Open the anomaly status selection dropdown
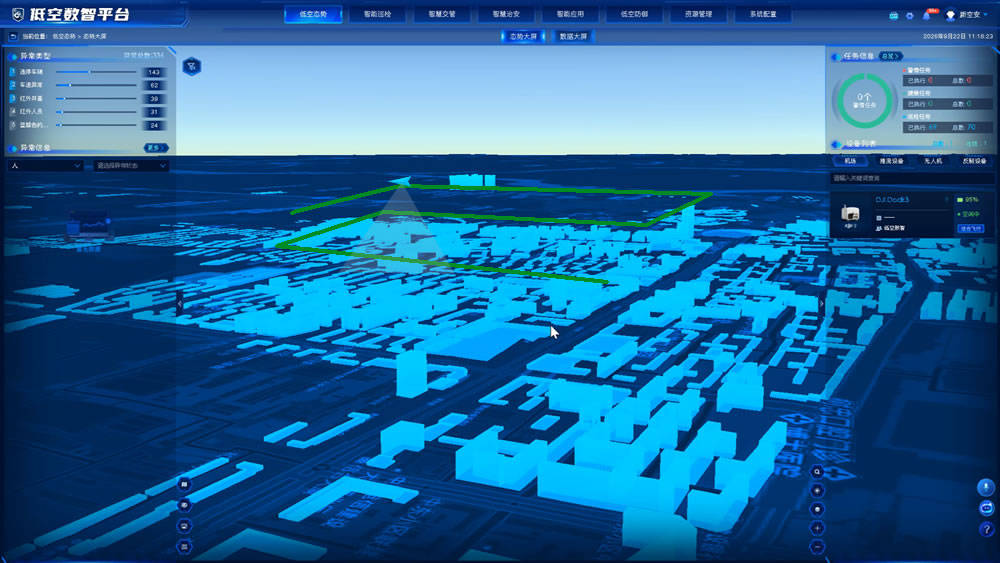The height and width of the screenshot is (563, 1000). coord(131,166)
